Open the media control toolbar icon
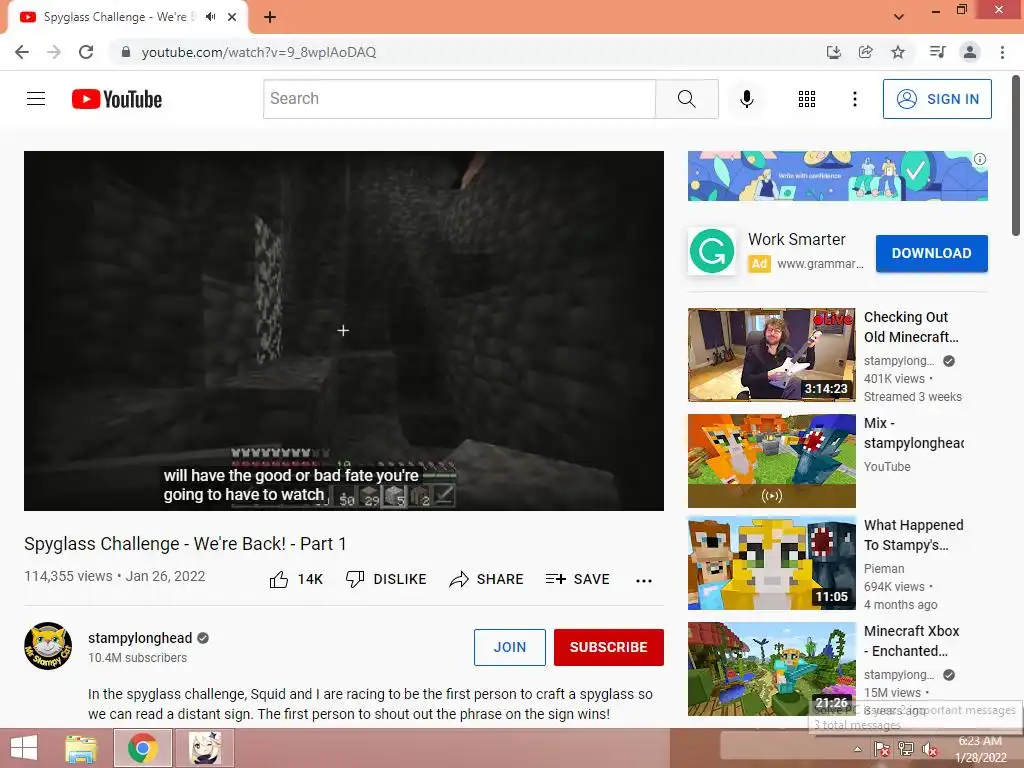1024x768 pixels. (937, 52)
